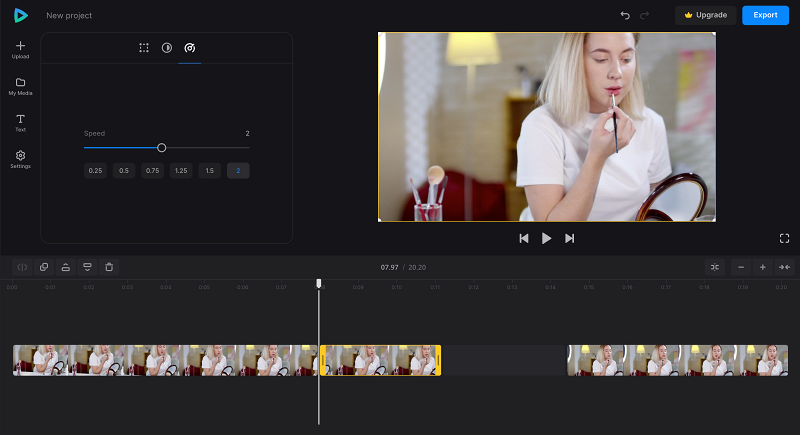The image size is (800, 435).
Task: Open My Media folder
Action: (20, 87)
